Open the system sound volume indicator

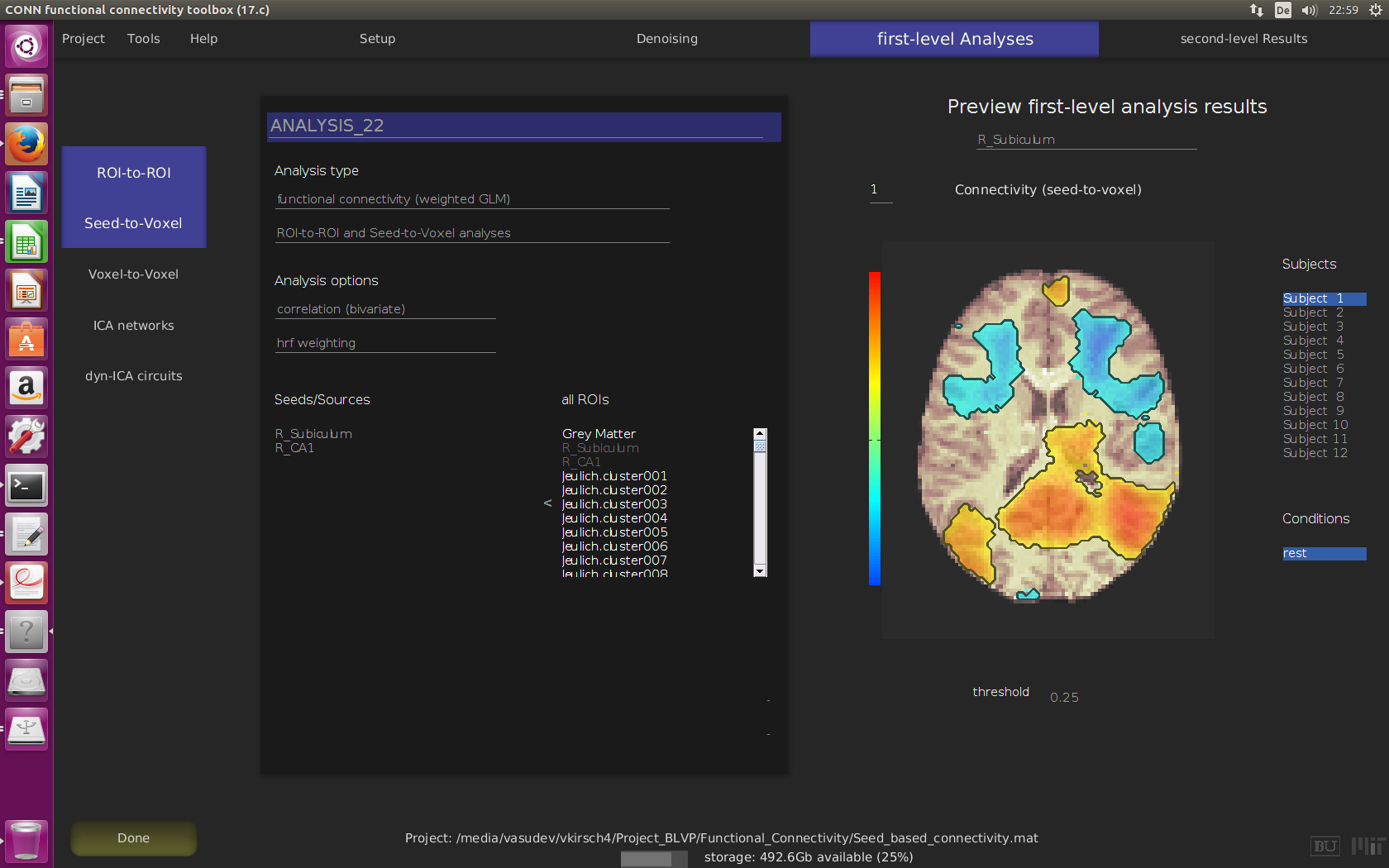point(1309,10)
